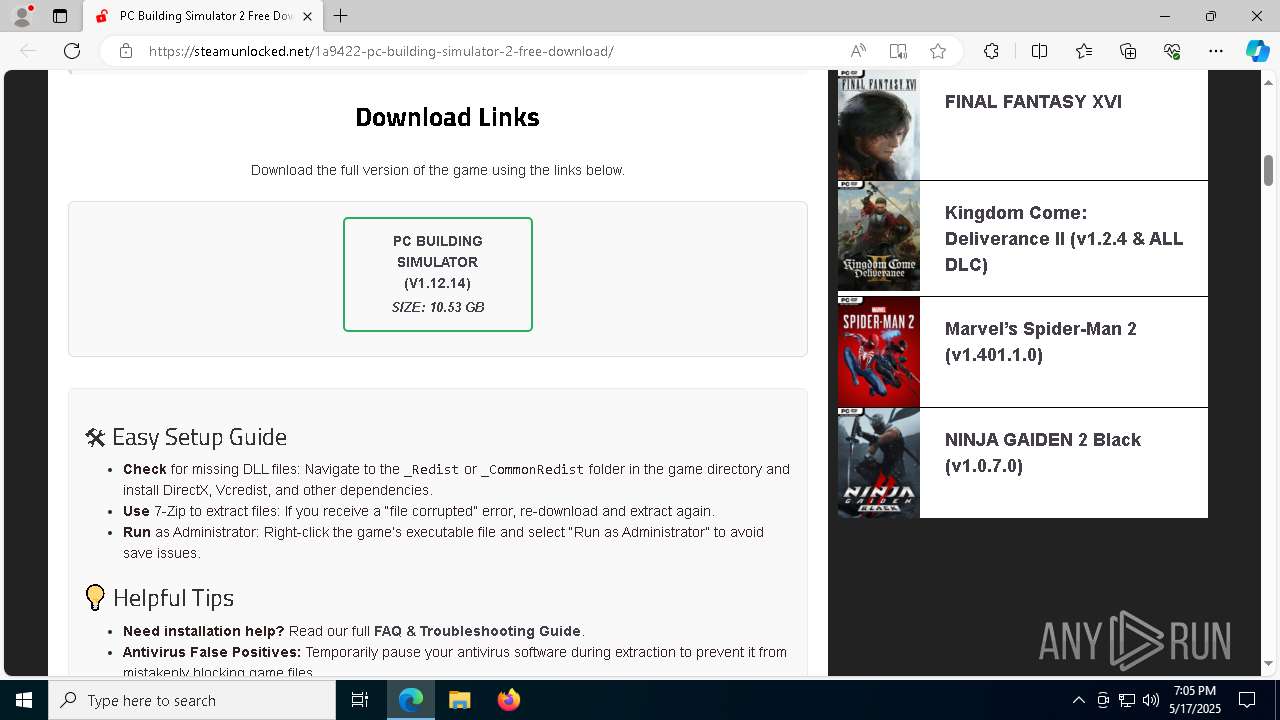Open Marvel's Spider-Man 2 link
Screen dimensions: 1280x720
pyautogui.click(x=1041, y=342)
